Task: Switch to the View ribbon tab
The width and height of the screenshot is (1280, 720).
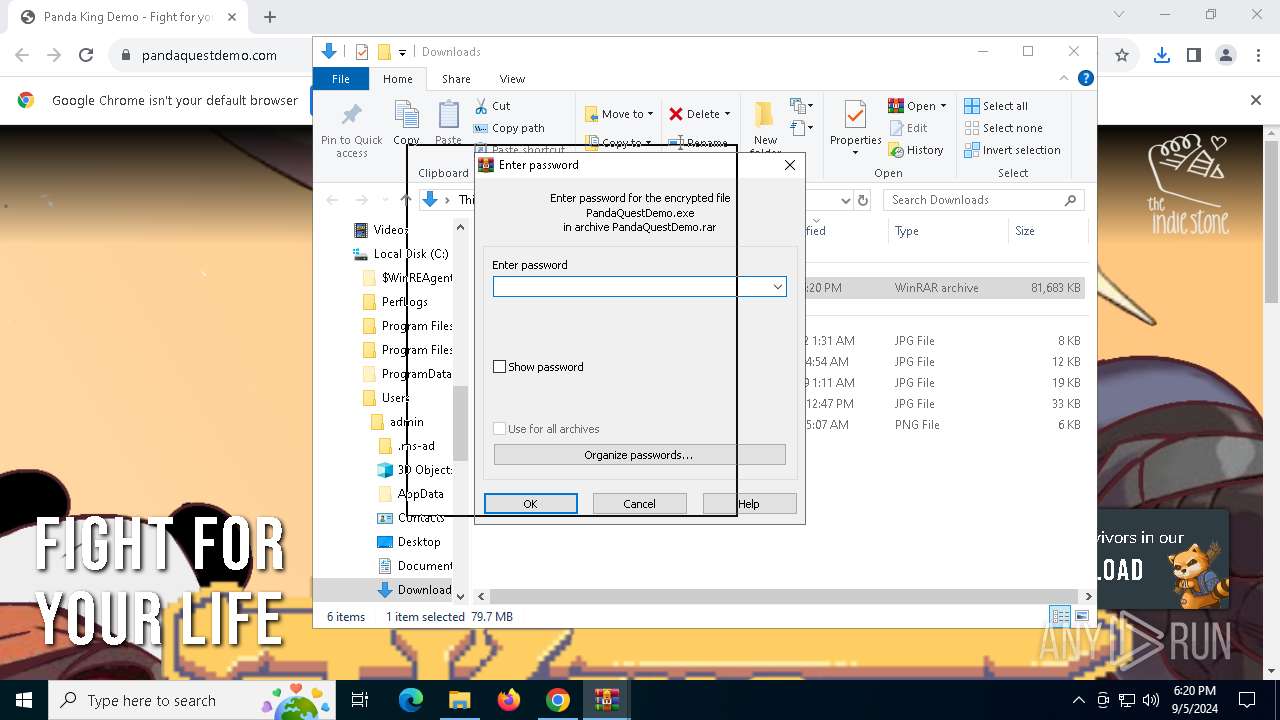Action: 512,79
